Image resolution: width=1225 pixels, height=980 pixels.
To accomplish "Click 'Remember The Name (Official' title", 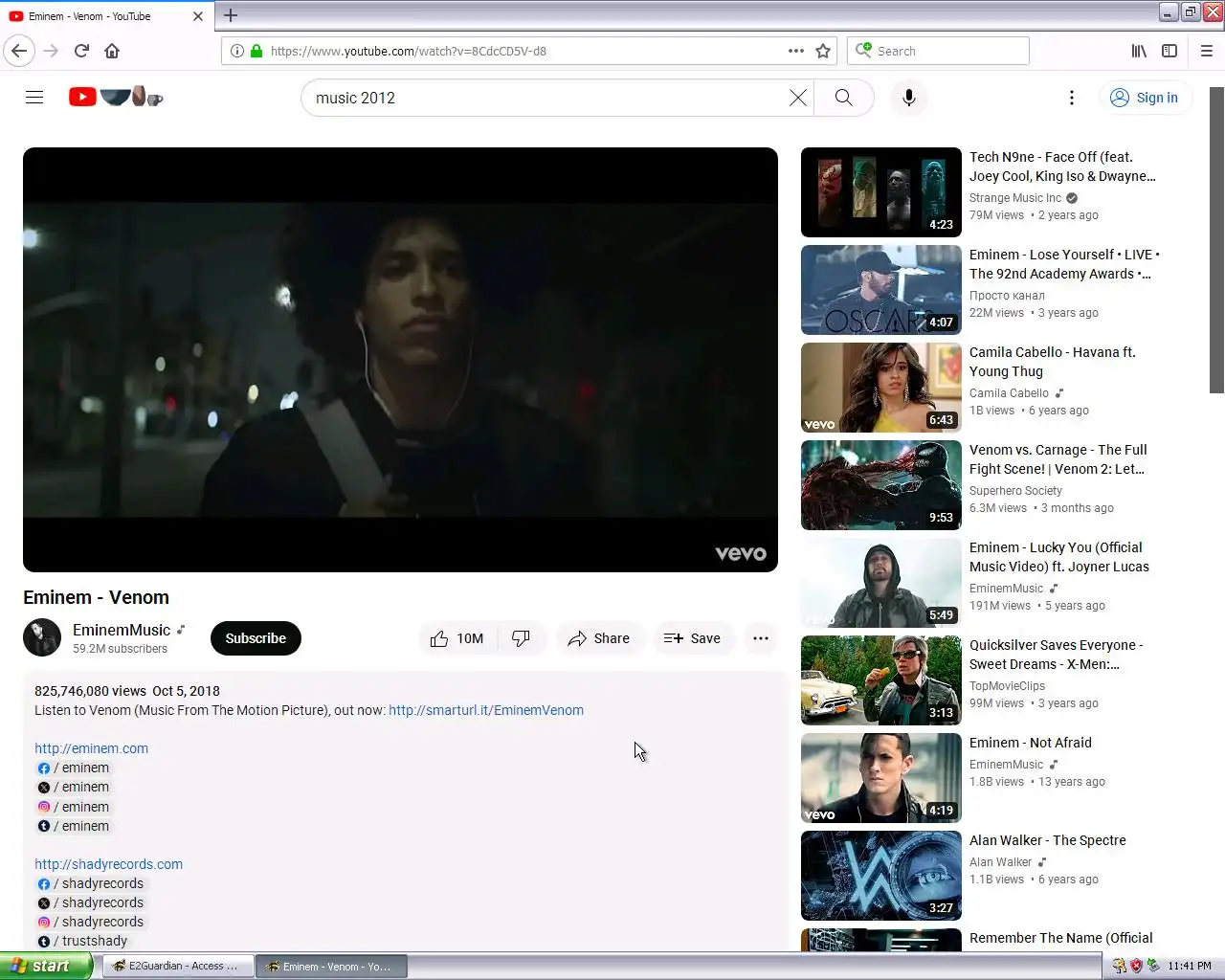I will [x=1061, y=938].
